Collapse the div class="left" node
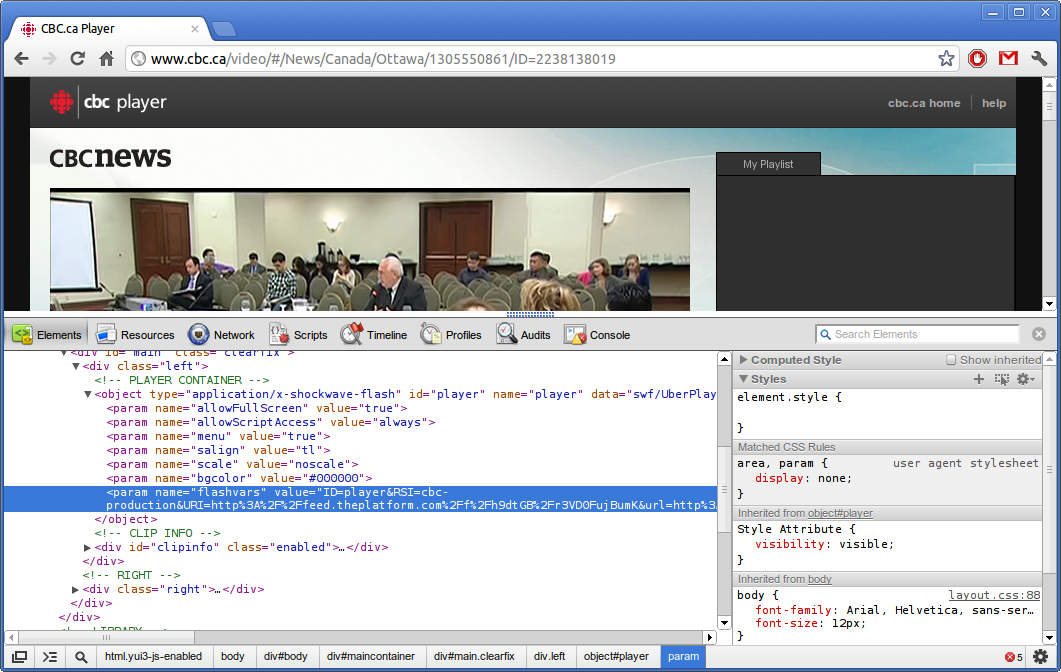This screenshot has height=672, width=1061. click(x=76, y=366)
